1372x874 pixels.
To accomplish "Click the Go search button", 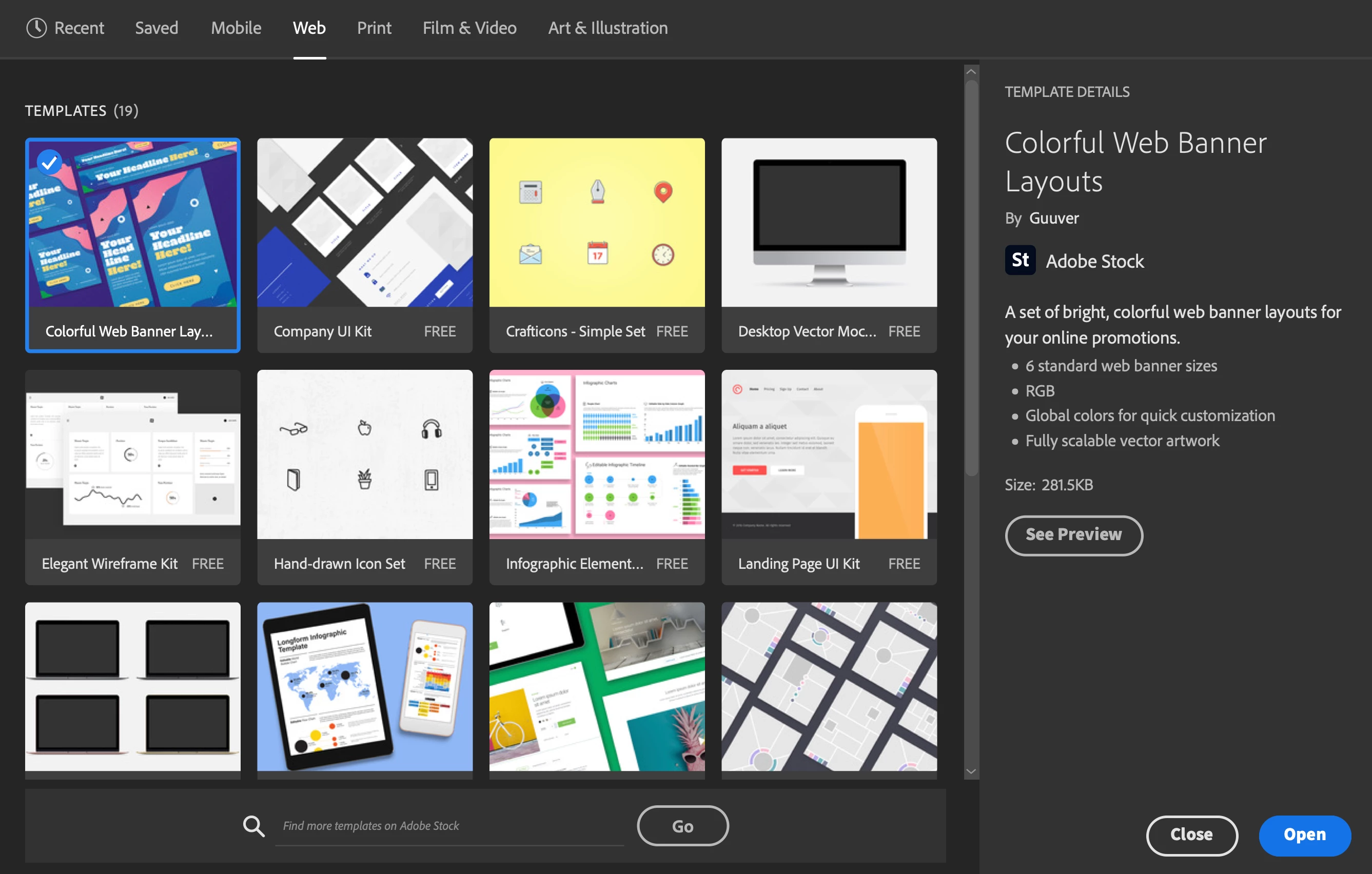I will coord(682,826).
